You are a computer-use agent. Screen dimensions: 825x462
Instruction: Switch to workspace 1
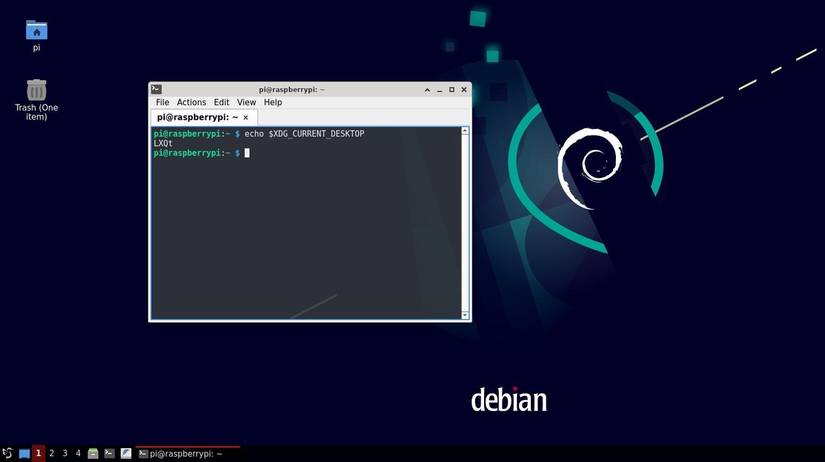coord(38,453)
